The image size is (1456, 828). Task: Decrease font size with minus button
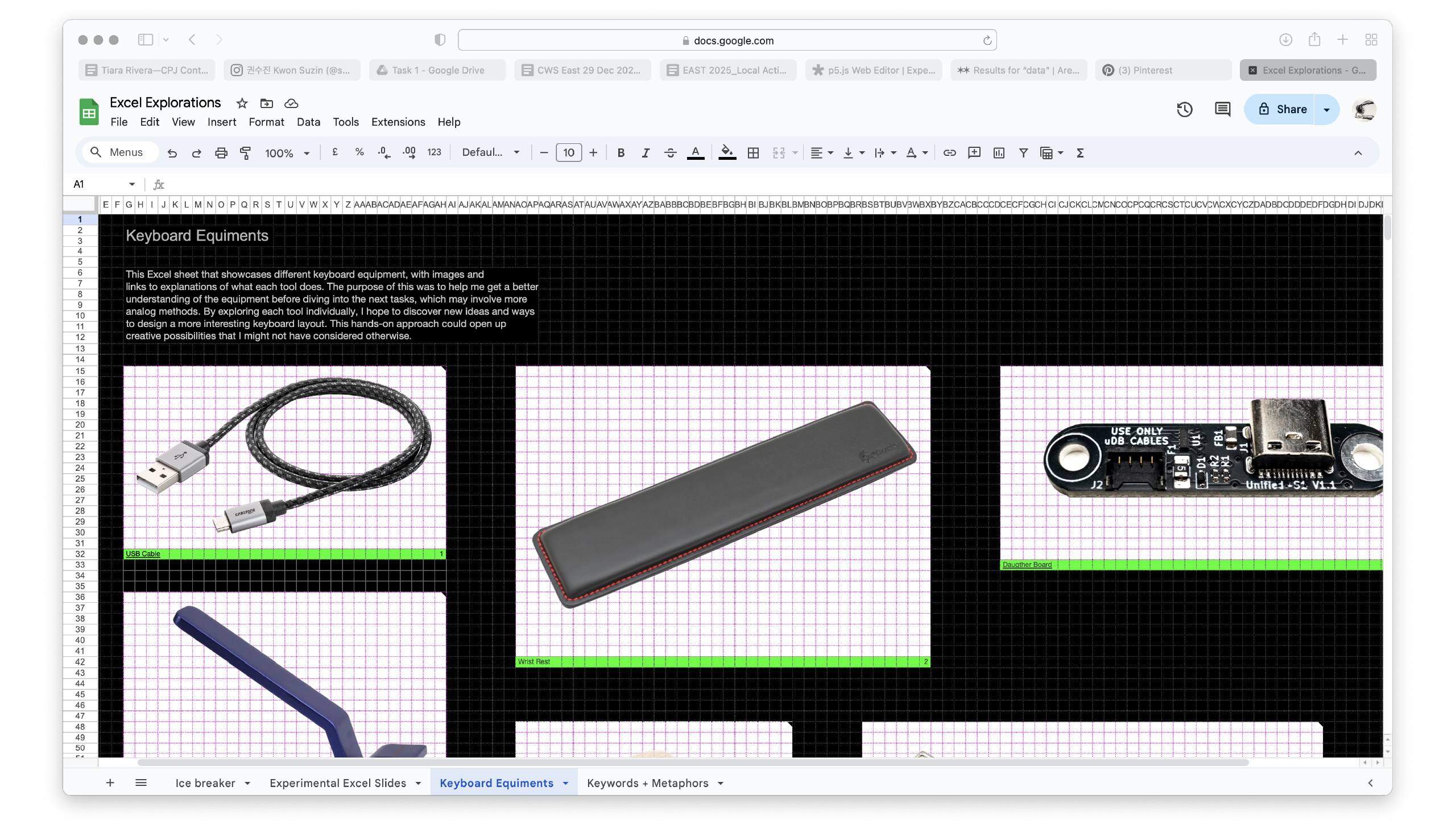(x=544, y=152)
